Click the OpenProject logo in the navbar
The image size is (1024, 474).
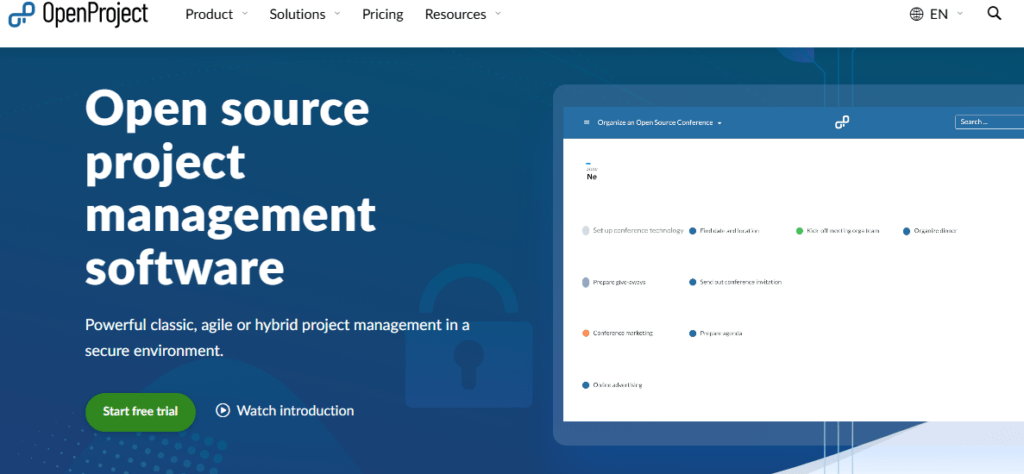(78, 14)
